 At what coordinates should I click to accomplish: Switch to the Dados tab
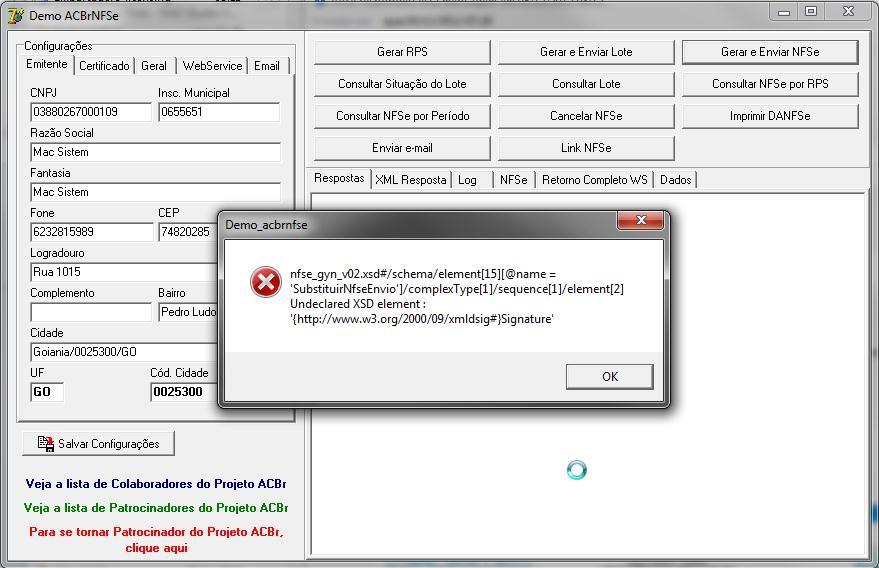click(676, 180)
